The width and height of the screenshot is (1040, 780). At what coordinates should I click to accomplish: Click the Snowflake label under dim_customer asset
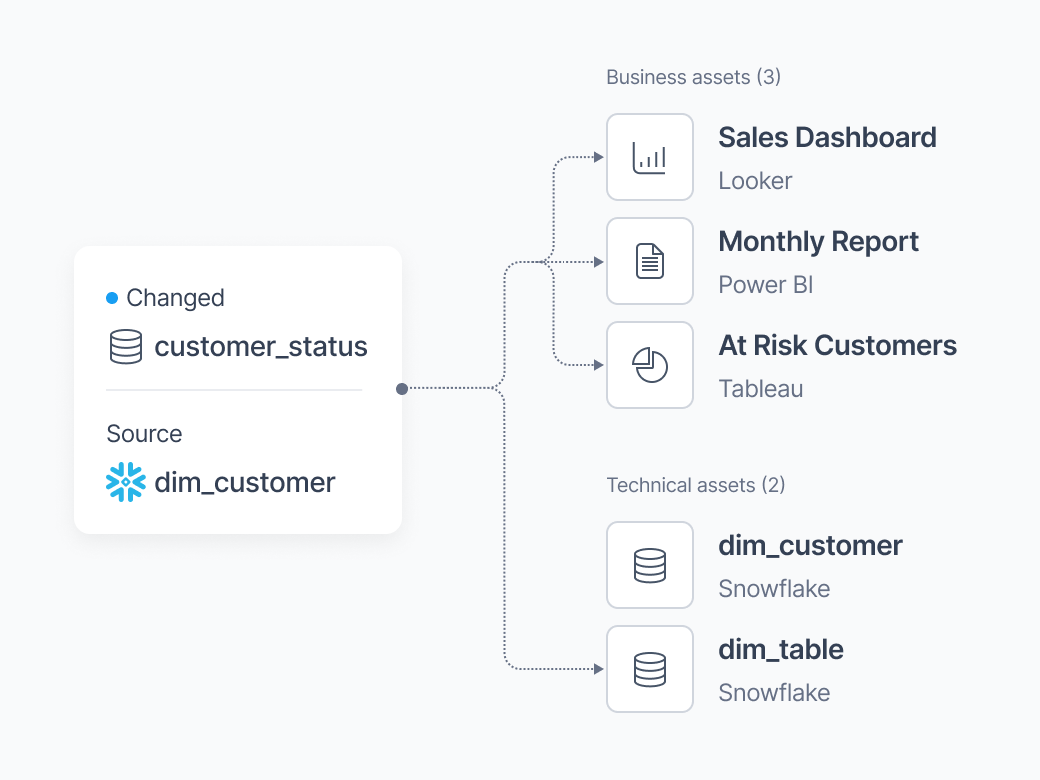[x=774, y=589]
